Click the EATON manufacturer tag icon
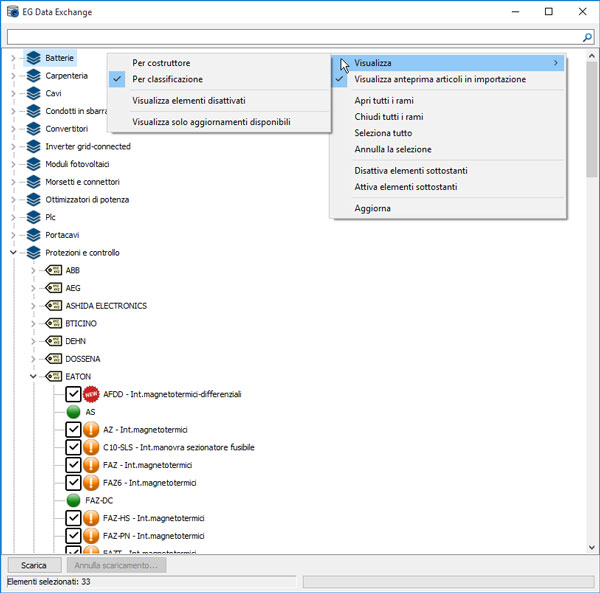This screenshot has height=593, width=600. tap(54, 376)
